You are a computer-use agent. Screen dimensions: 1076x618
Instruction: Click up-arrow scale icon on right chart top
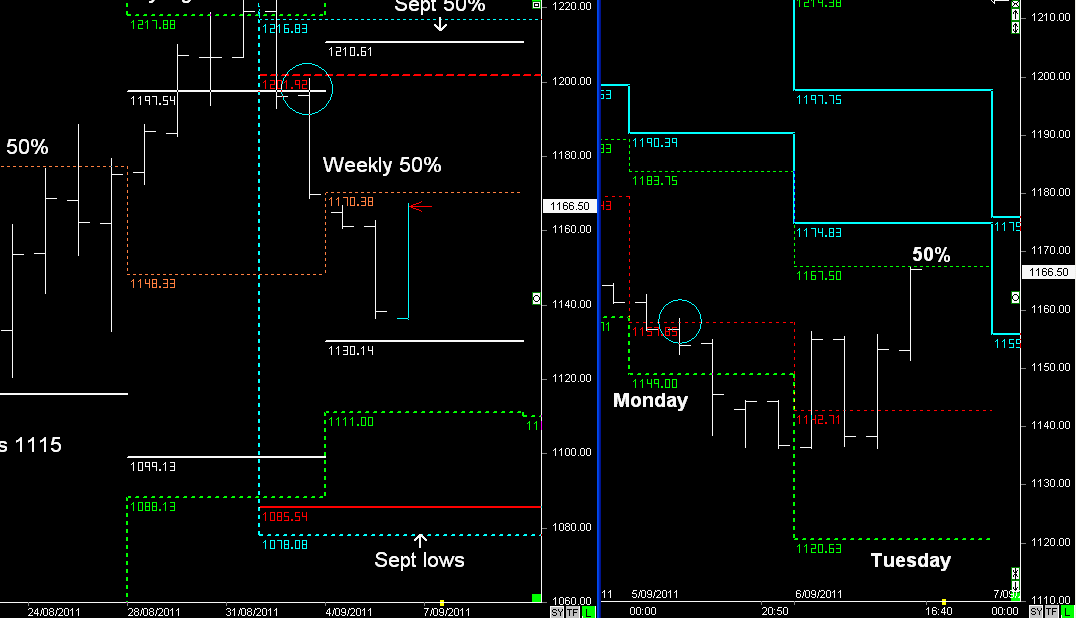(x=1016, y=14)
